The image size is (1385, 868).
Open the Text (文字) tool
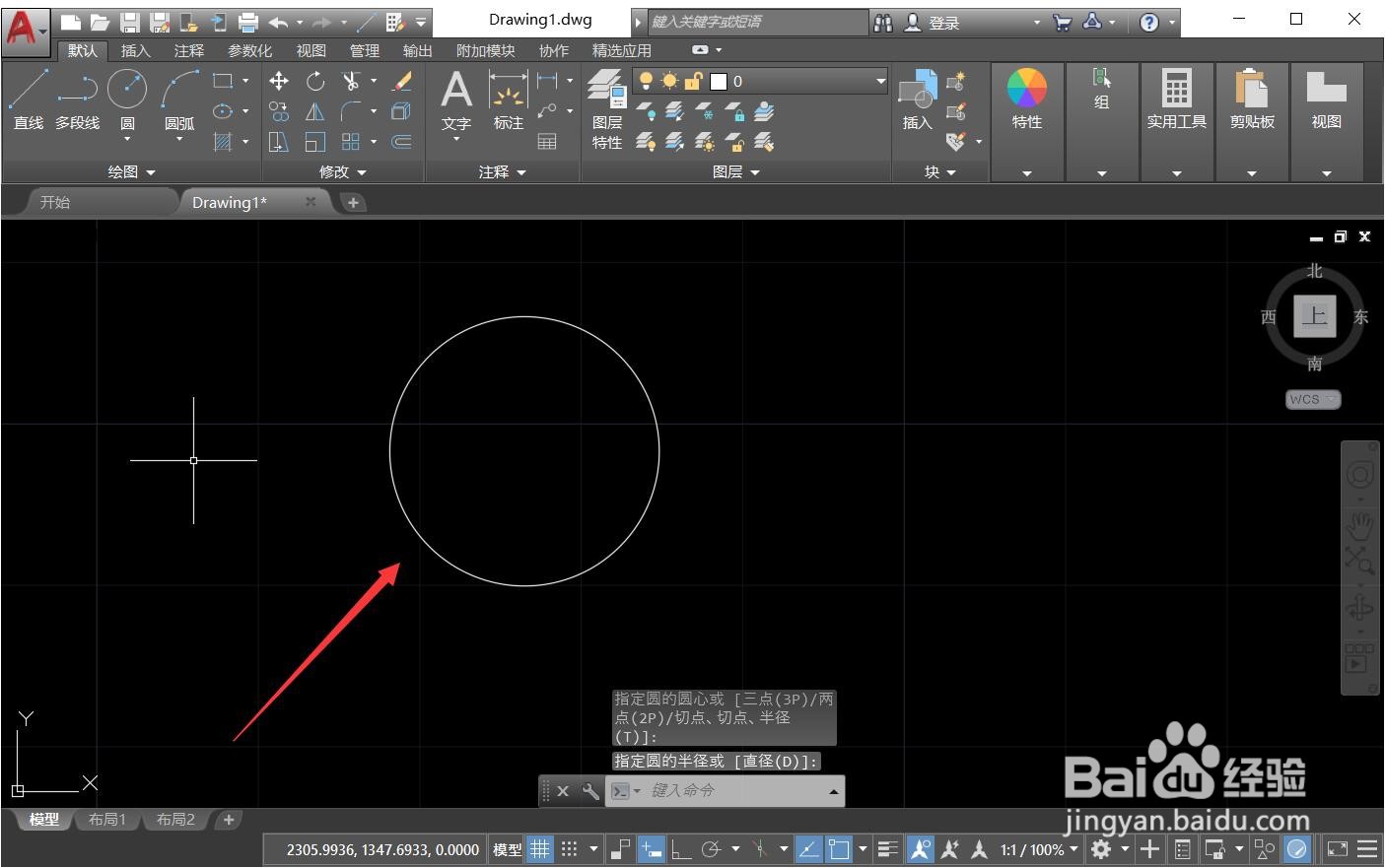[x=455, y=100]
